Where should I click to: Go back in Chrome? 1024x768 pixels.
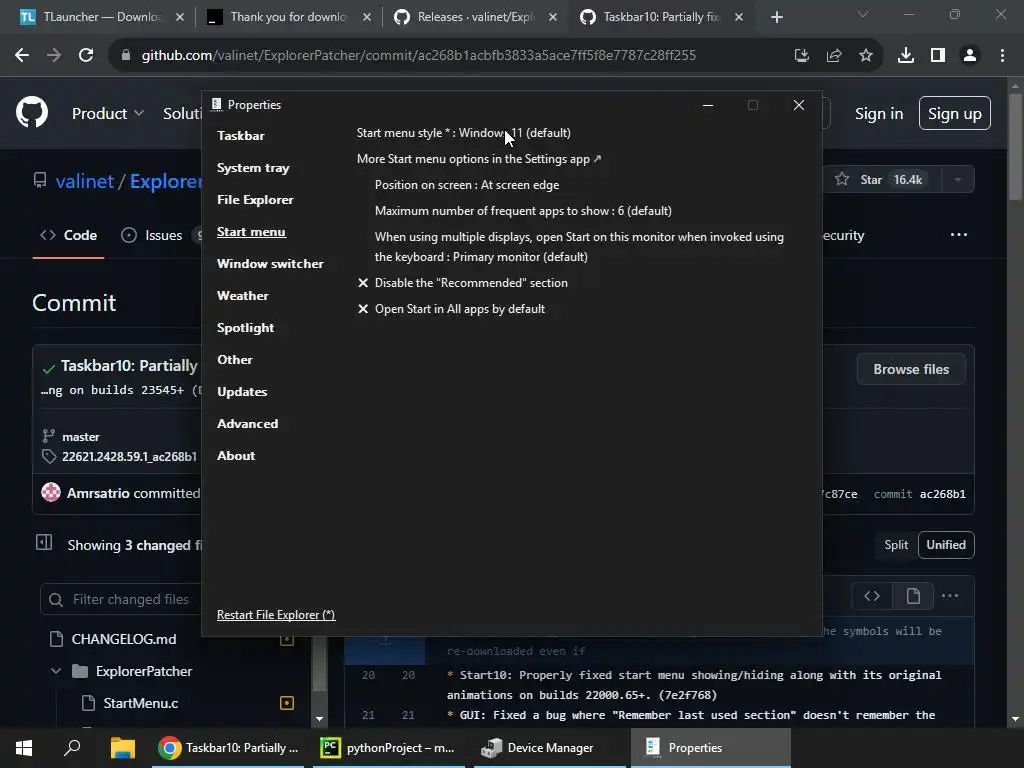[x=22, y=56]
